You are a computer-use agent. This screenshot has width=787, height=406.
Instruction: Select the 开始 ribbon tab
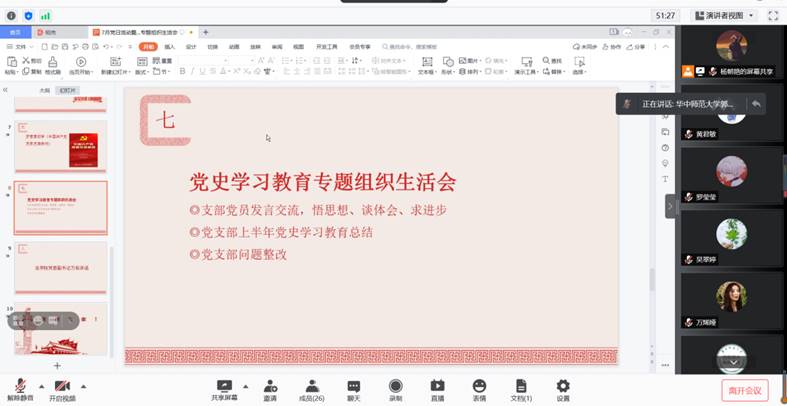click(x=148, y=47)
